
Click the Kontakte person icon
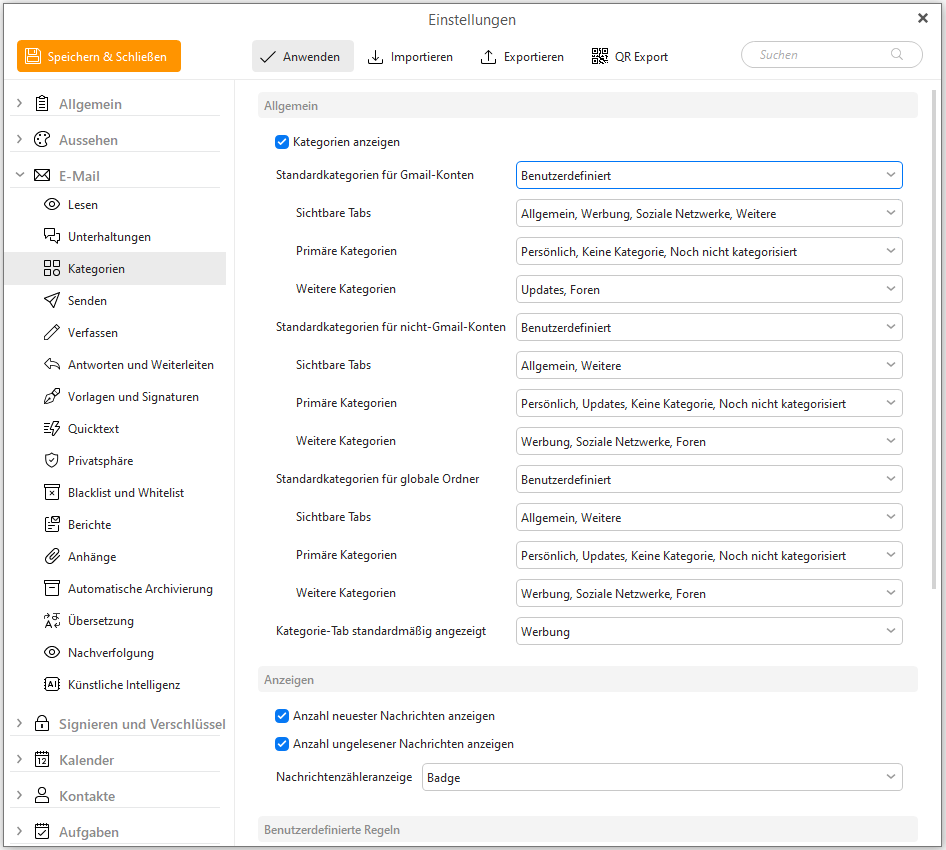coord(42,795)
